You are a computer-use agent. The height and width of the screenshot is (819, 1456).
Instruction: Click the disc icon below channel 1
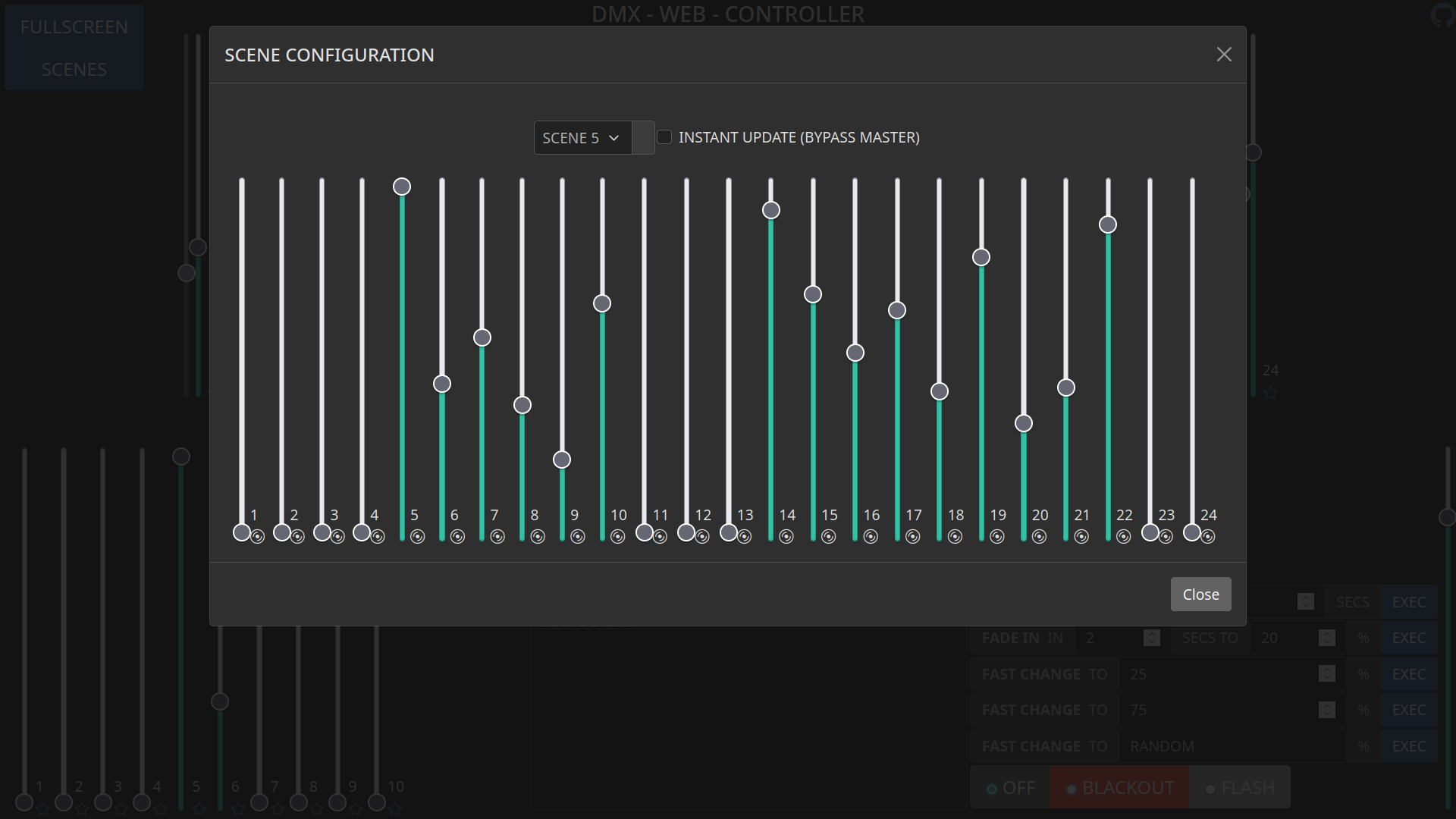[x=258, y=537]
